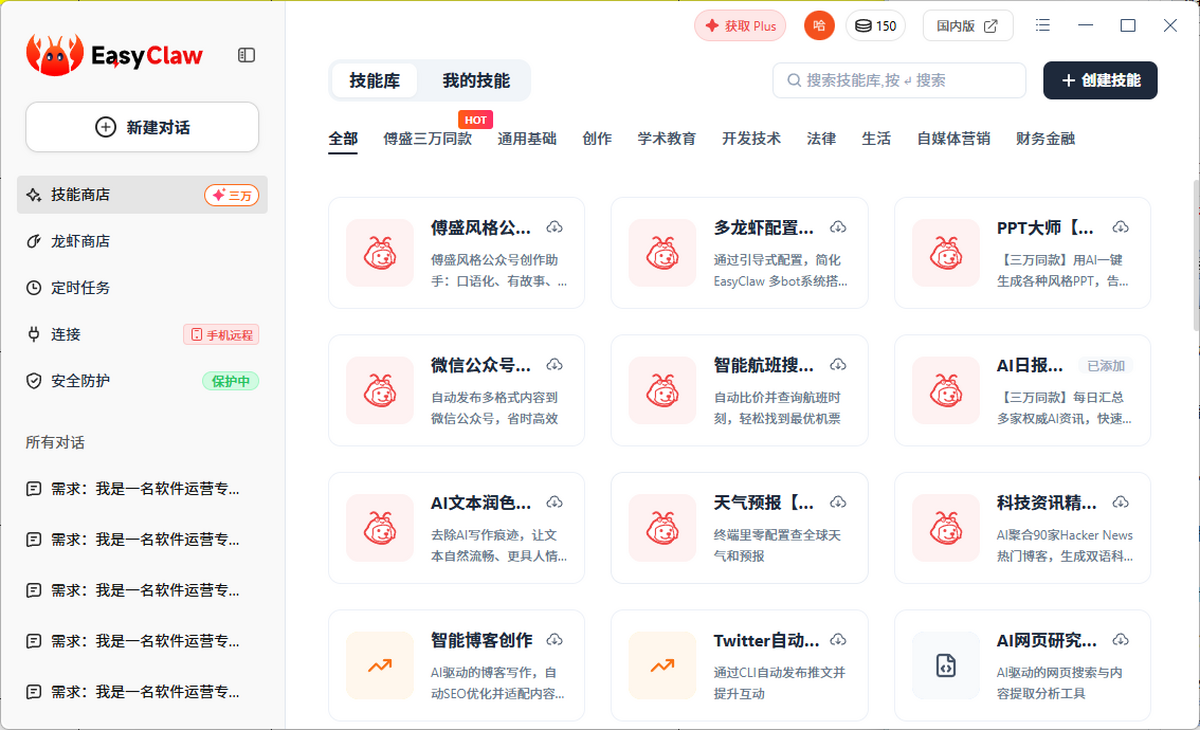Click the 获取 Plus upgrade button
The image size is (1200, 730).
(740, 26)
